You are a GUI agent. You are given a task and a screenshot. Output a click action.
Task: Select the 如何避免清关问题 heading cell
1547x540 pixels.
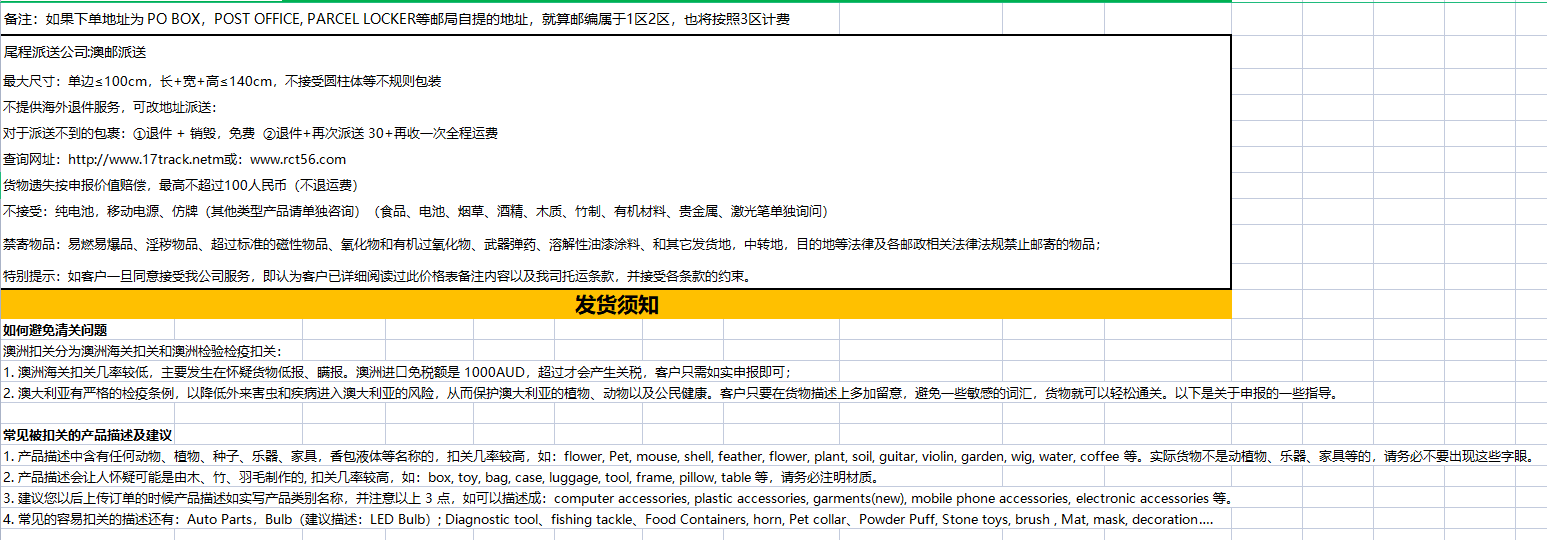(x=55, y=330)
